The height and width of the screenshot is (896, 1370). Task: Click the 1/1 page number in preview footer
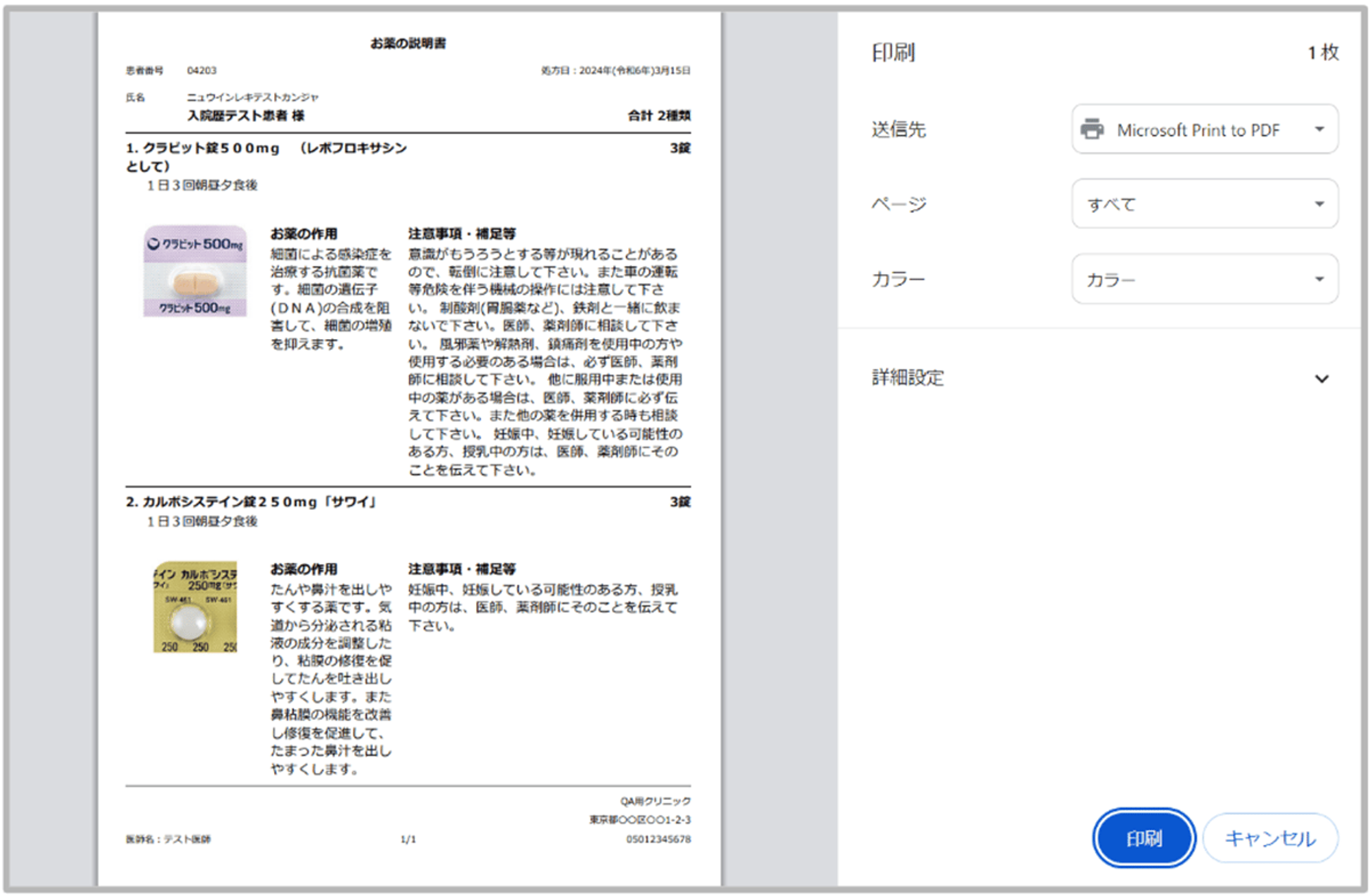pyautogui.click(x=408, y=839)
